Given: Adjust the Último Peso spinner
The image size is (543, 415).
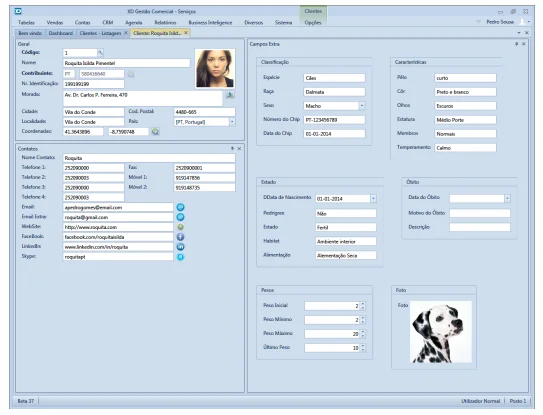Looking at the screenshot, I should (363, 348).
